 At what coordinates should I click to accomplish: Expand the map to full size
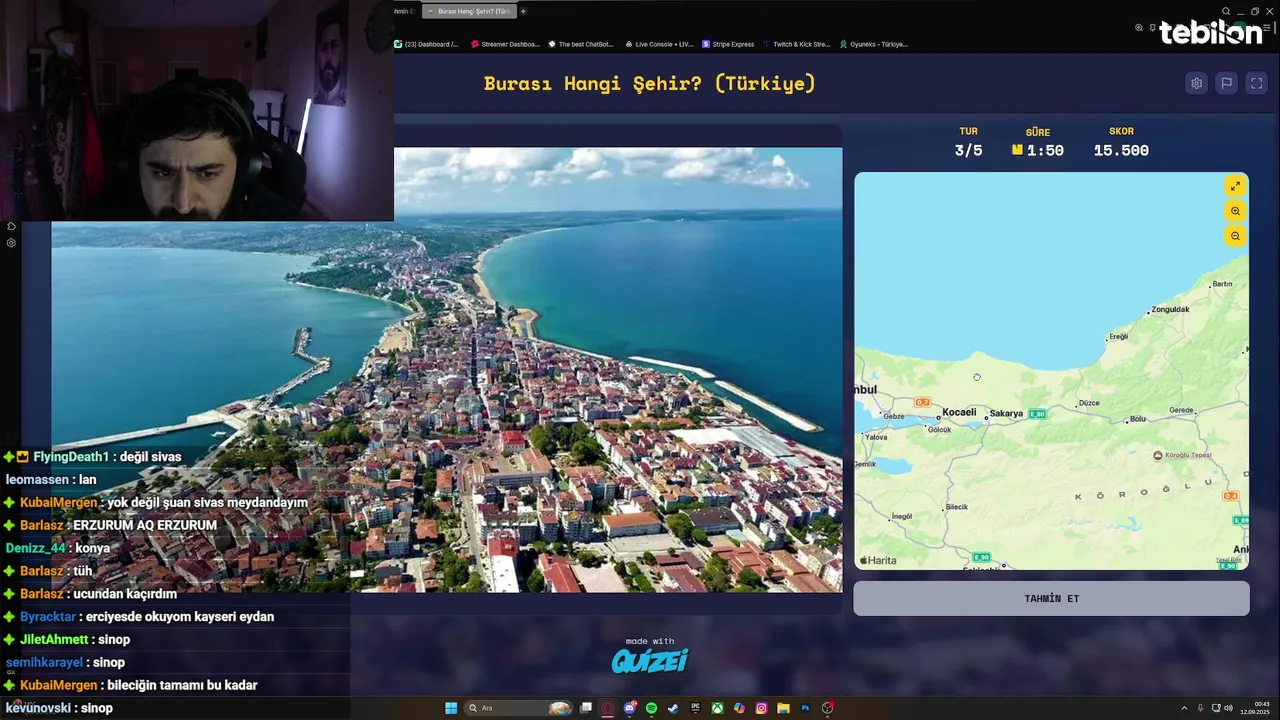pos(1235,186)
